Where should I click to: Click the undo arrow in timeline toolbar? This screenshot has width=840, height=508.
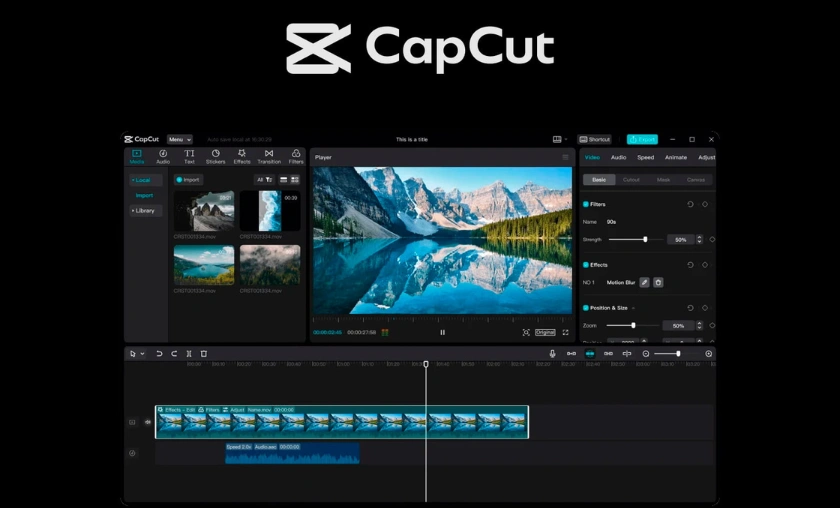click(159, 354)
